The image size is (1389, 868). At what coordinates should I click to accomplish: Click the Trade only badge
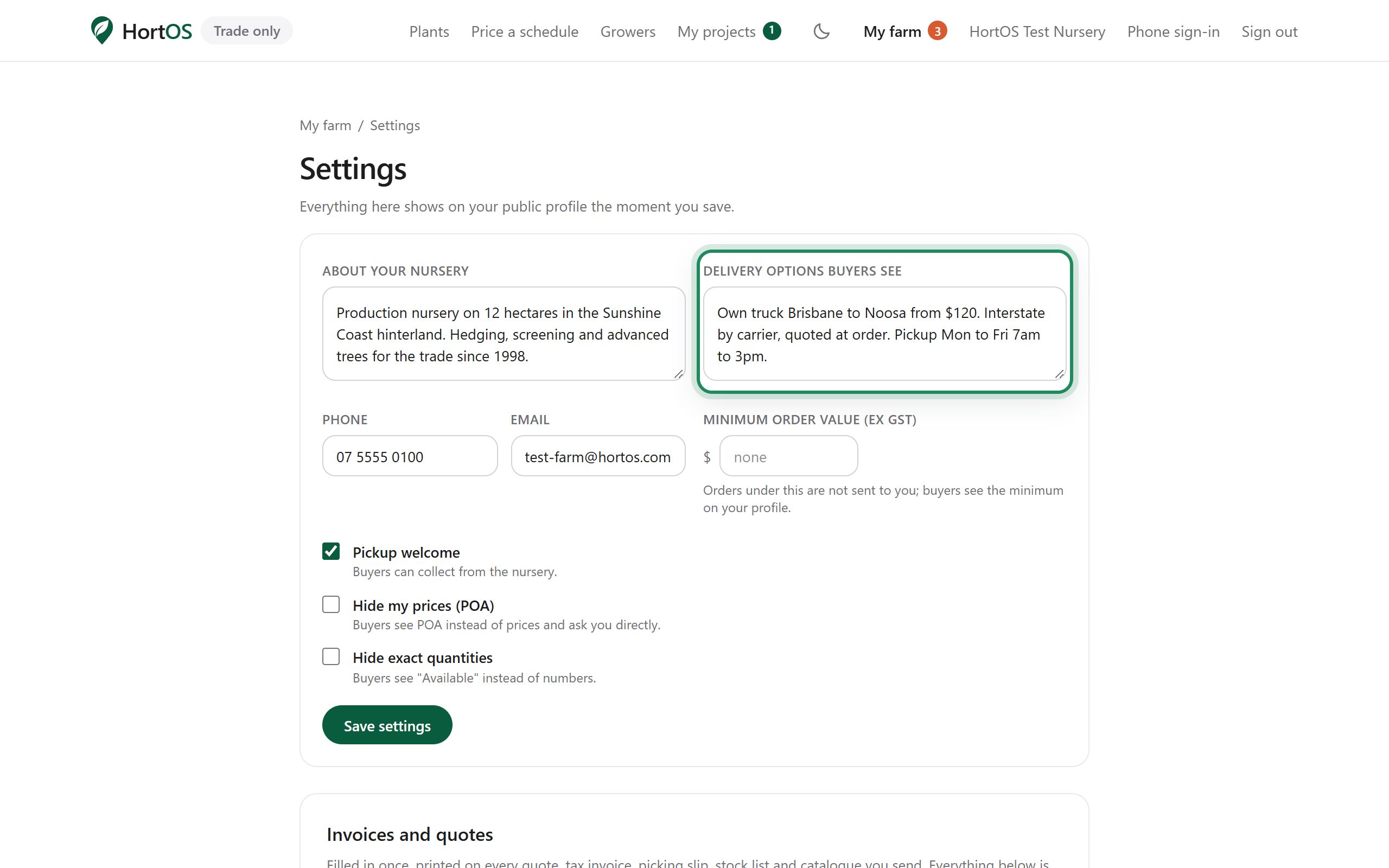(247, 30)
